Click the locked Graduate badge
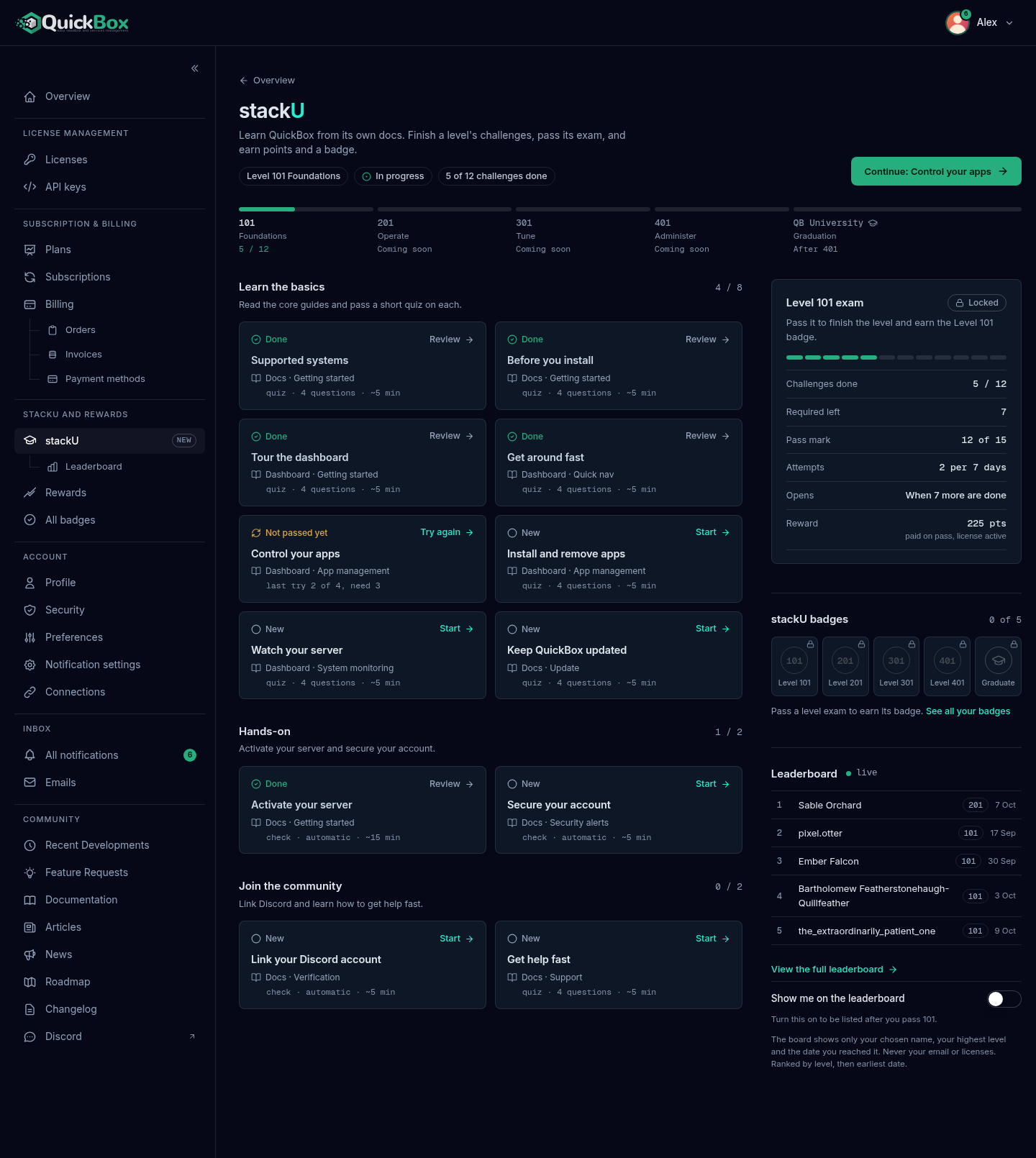 click(999, 667)
